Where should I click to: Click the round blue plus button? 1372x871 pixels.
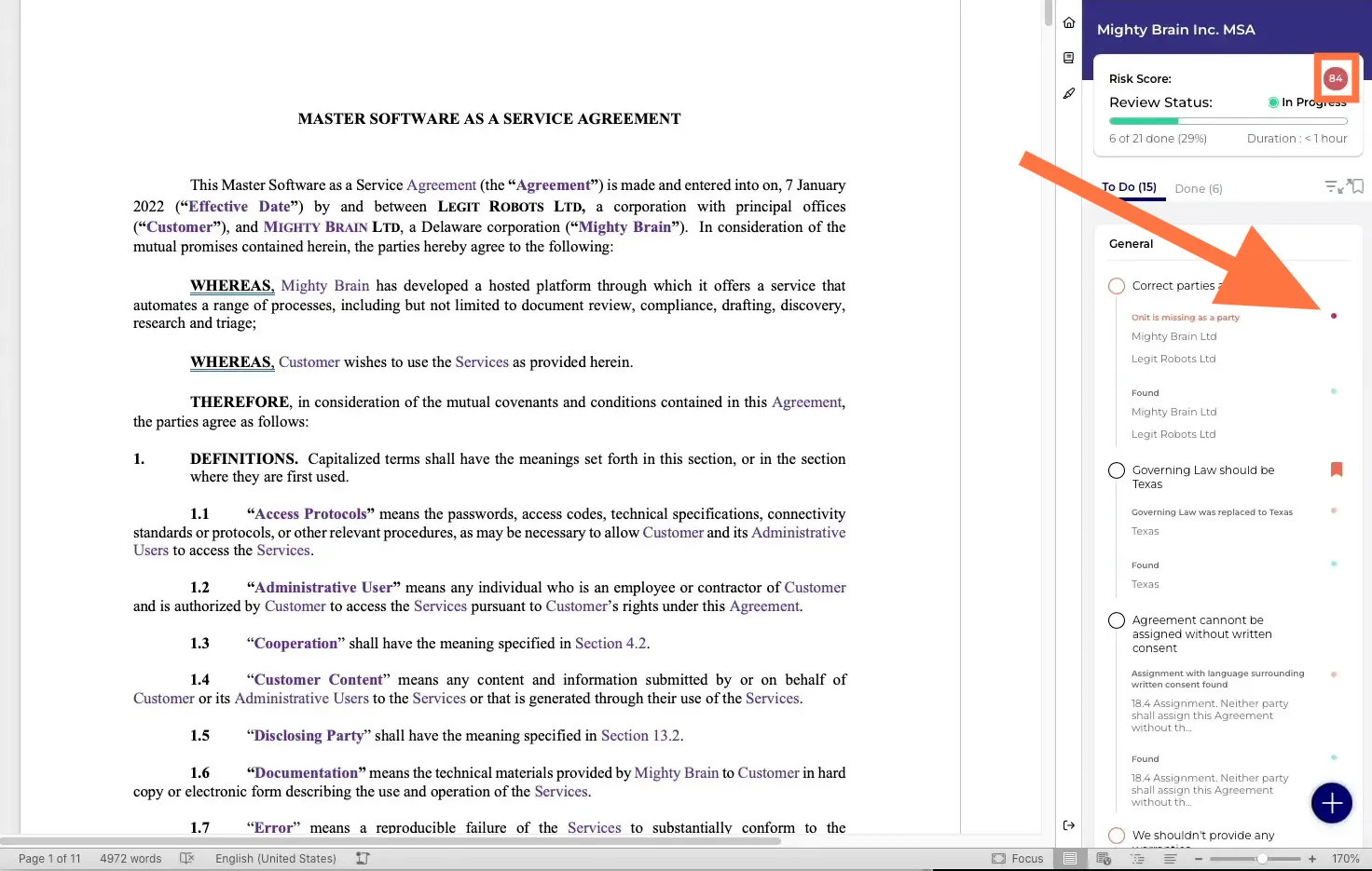1331,803
